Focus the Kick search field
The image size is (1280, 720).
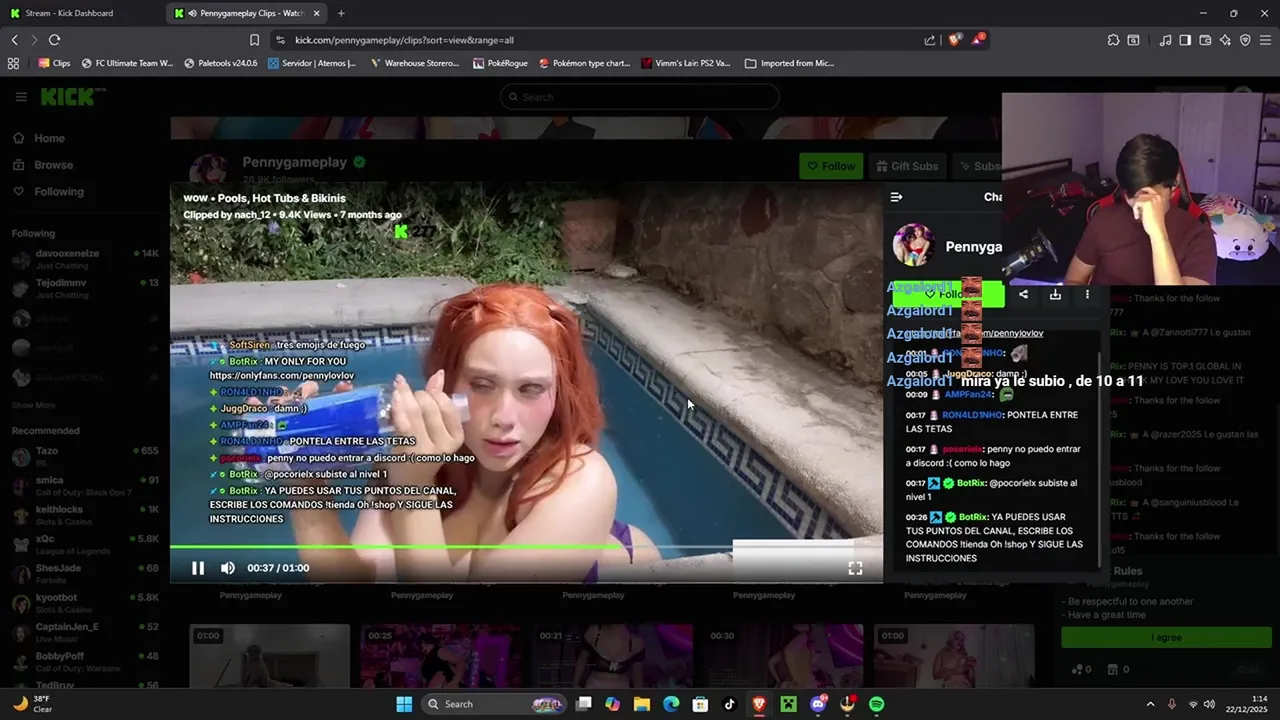[x=640, y=97]
